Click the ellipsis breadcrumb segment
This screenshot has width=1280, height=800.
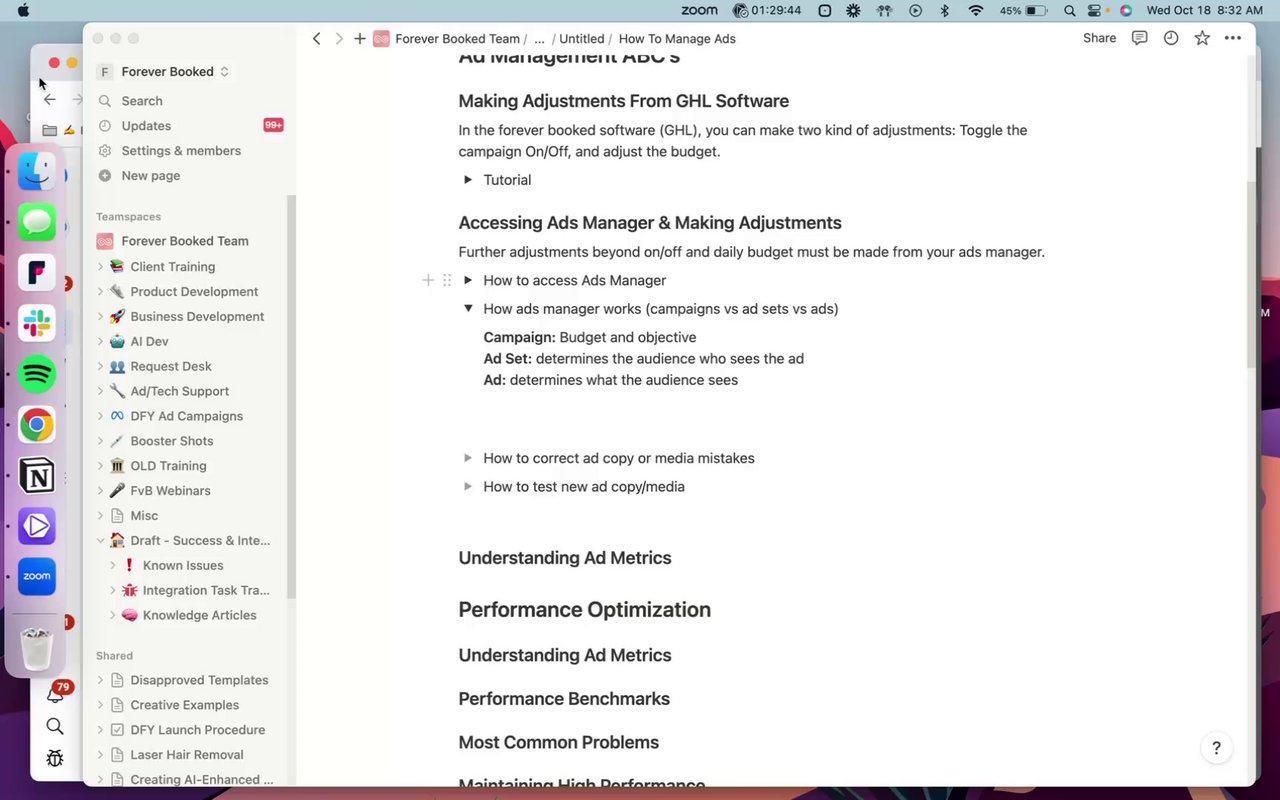click(540, 39)
